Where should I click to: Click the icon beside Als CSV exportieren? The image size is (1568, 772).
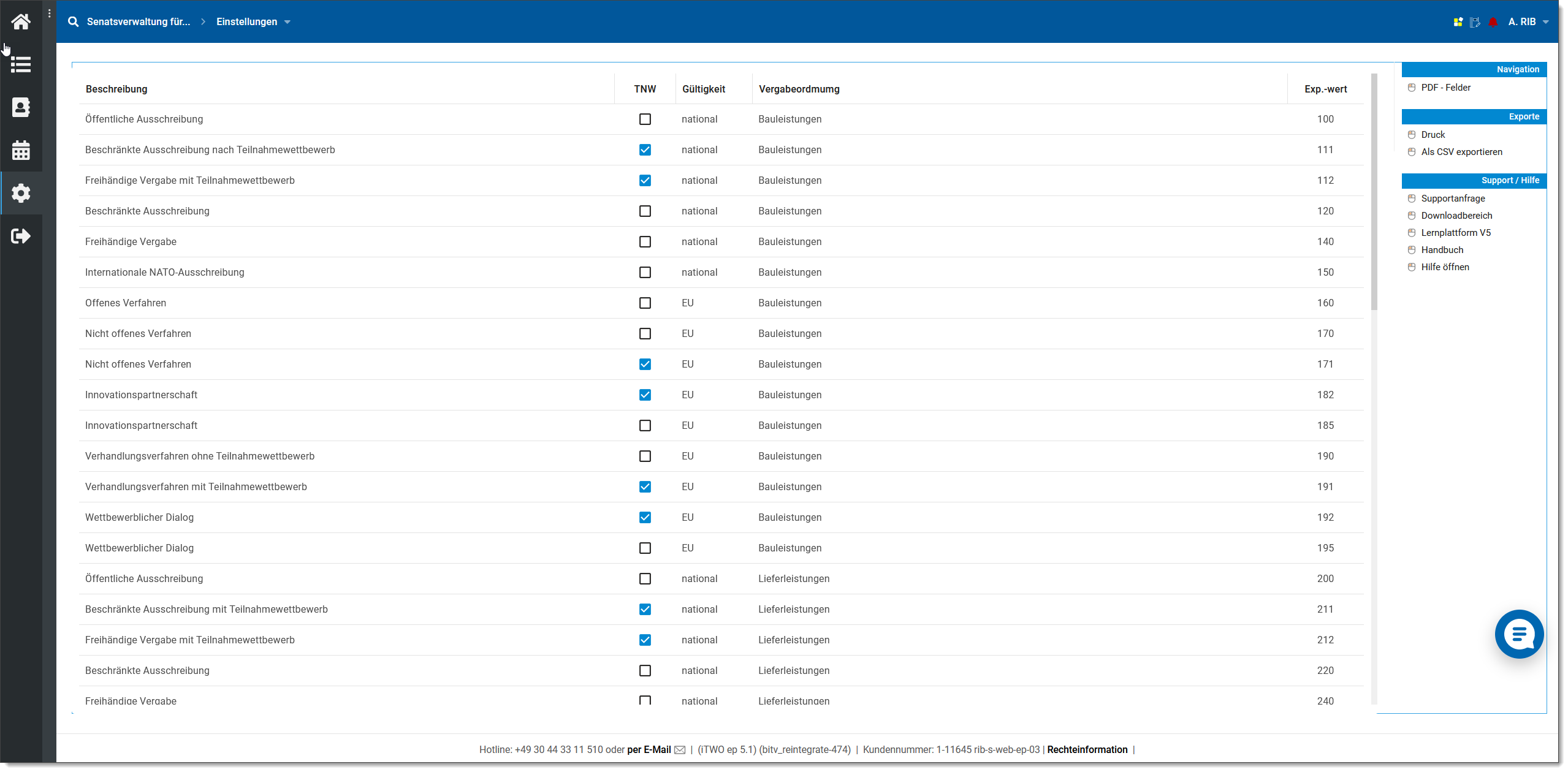(1412, 152)
